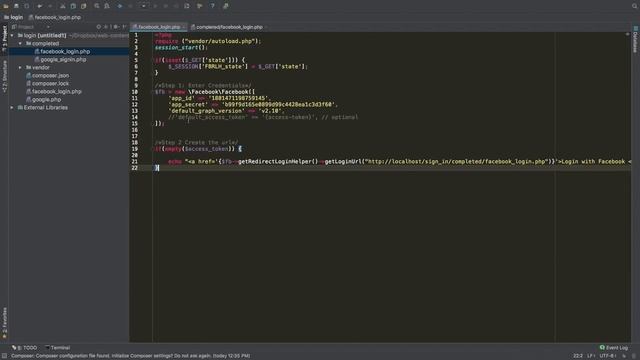Click the Save All toolbar icon

16,6
